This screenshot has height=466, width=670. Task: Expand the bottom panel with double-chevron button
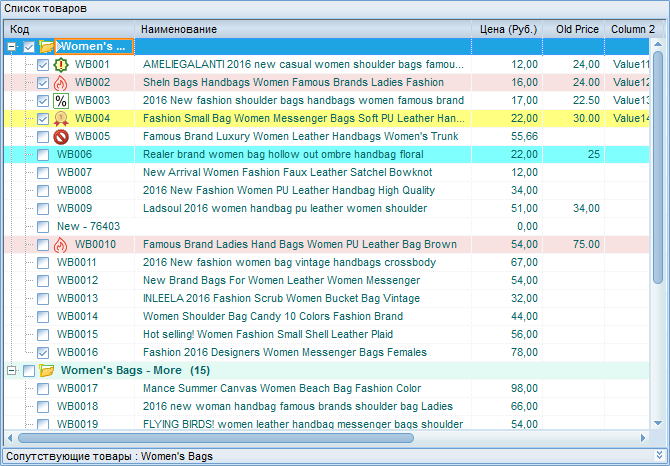pos(659,456)
